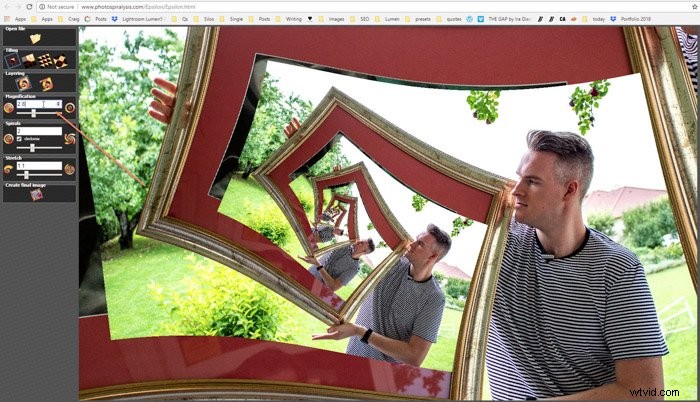Viewport: 700px width, 402px height.
Task: Open the today bookmark folder
Action: pos(594,19)
